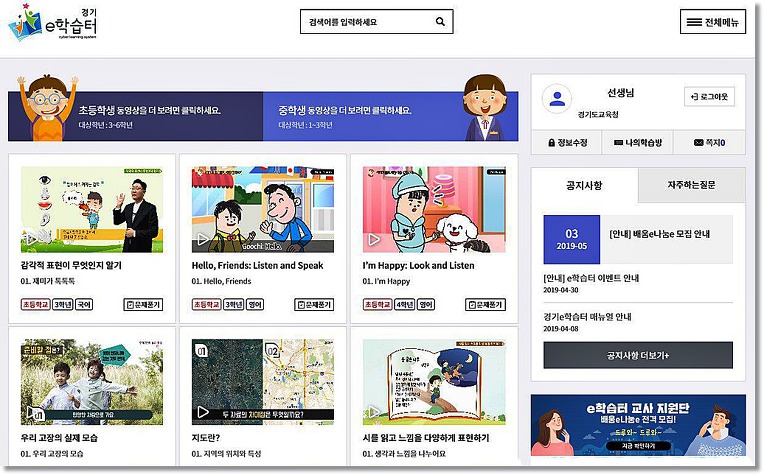Viewport: 764px width, 475px height.
Task: Open the 지도란? map video thumbnail
Action: tap(263, 382)
